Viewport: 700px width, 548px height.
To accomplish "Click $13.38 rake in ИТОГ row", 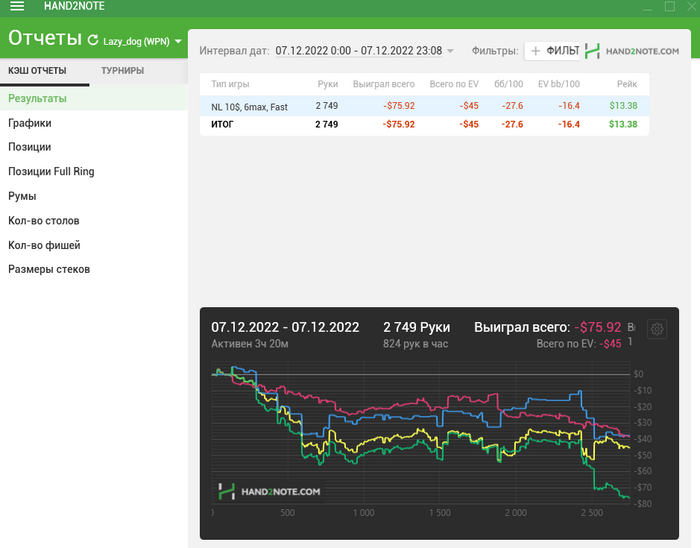I will coord(623,124).
